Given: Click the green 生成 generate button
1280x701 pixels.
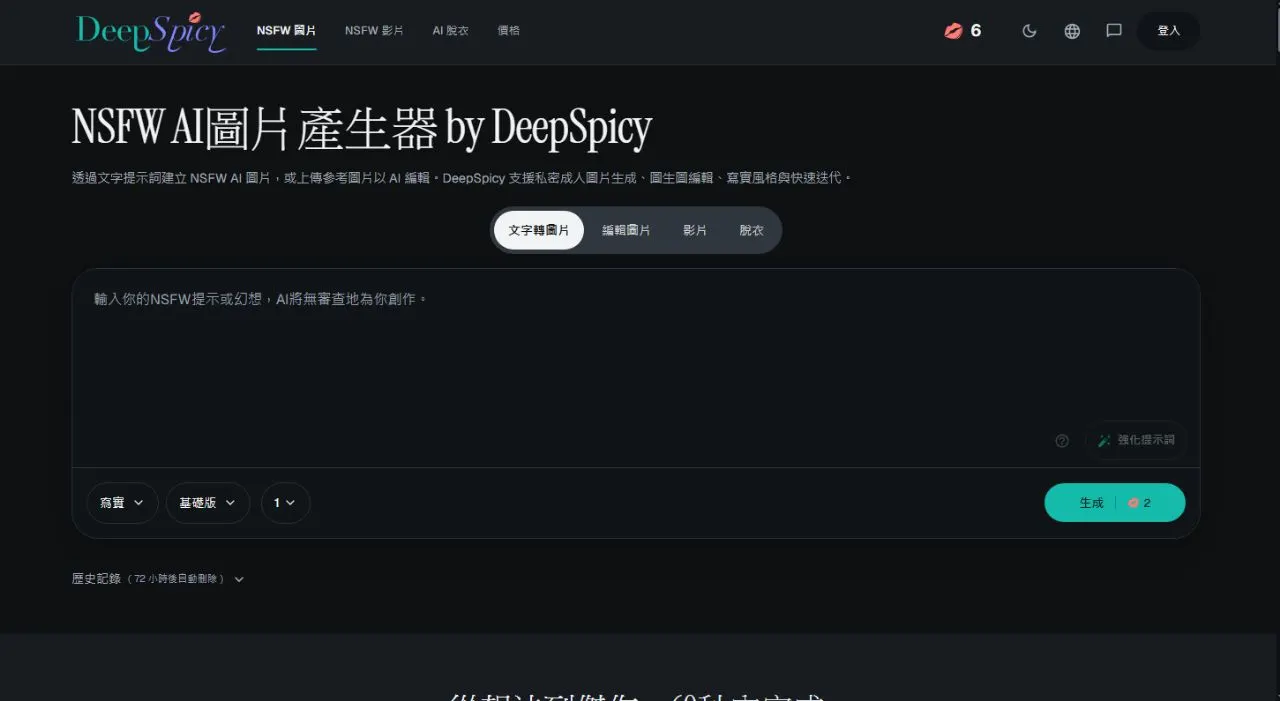Looking at the screenshot, I should [1115, 503].
